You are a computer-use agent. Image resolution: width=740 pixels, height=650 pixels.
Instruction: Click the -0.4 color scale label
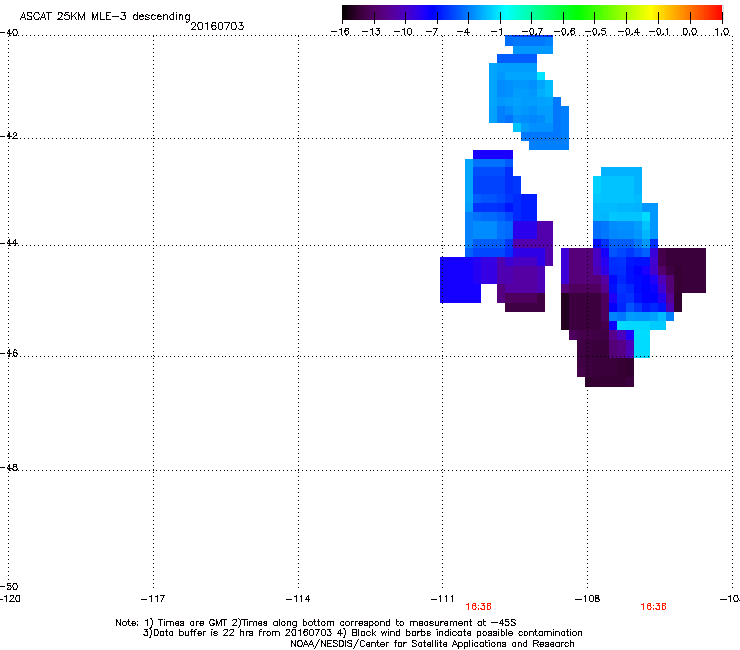[628, 32]
